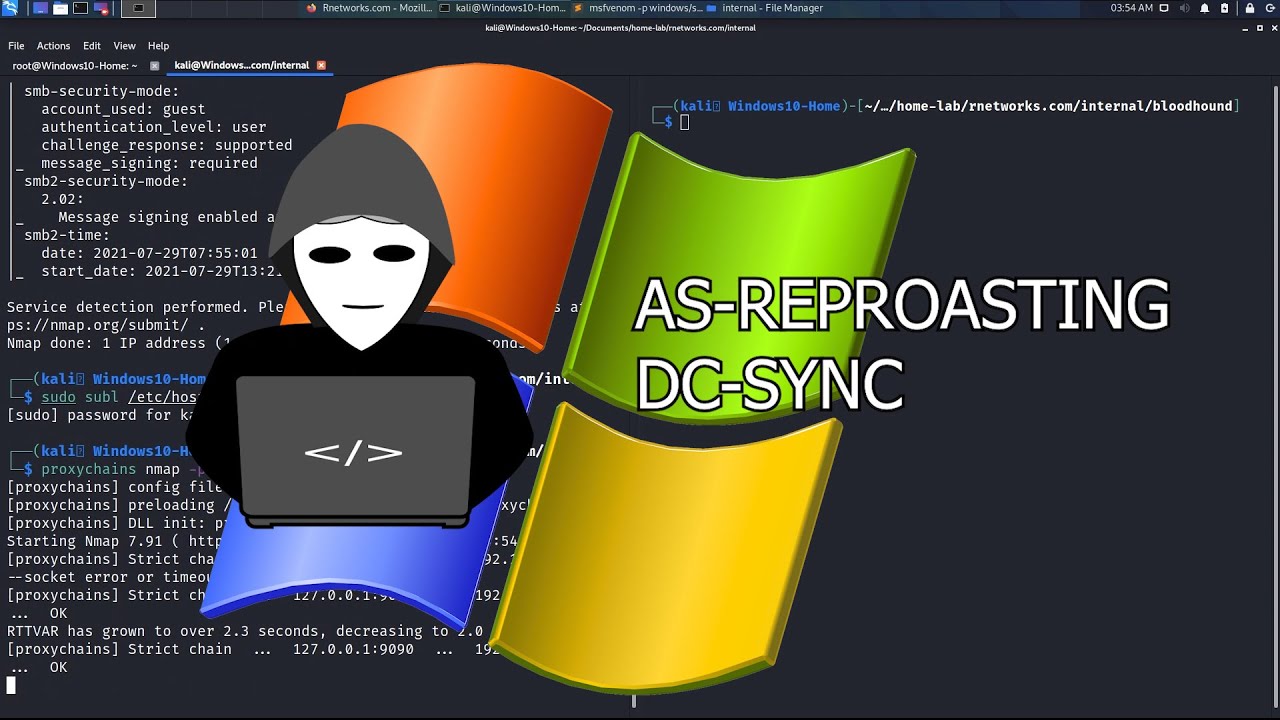
Task: Click 'date: 2021-07-29T07:55:01' line
Action: tap(149, 253)
